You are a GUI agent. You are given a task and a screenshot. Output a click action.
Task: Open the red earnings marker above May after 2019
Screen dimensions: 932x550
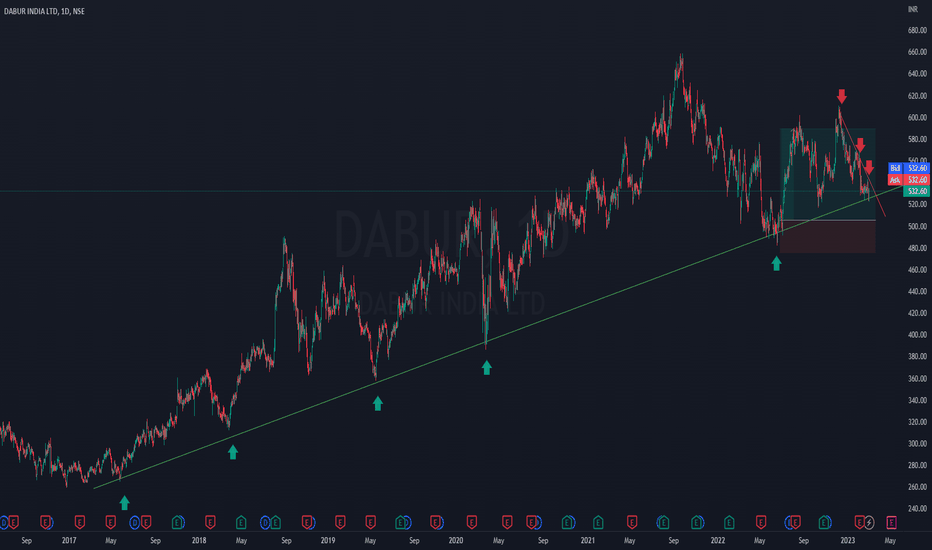tap(370, 522)
